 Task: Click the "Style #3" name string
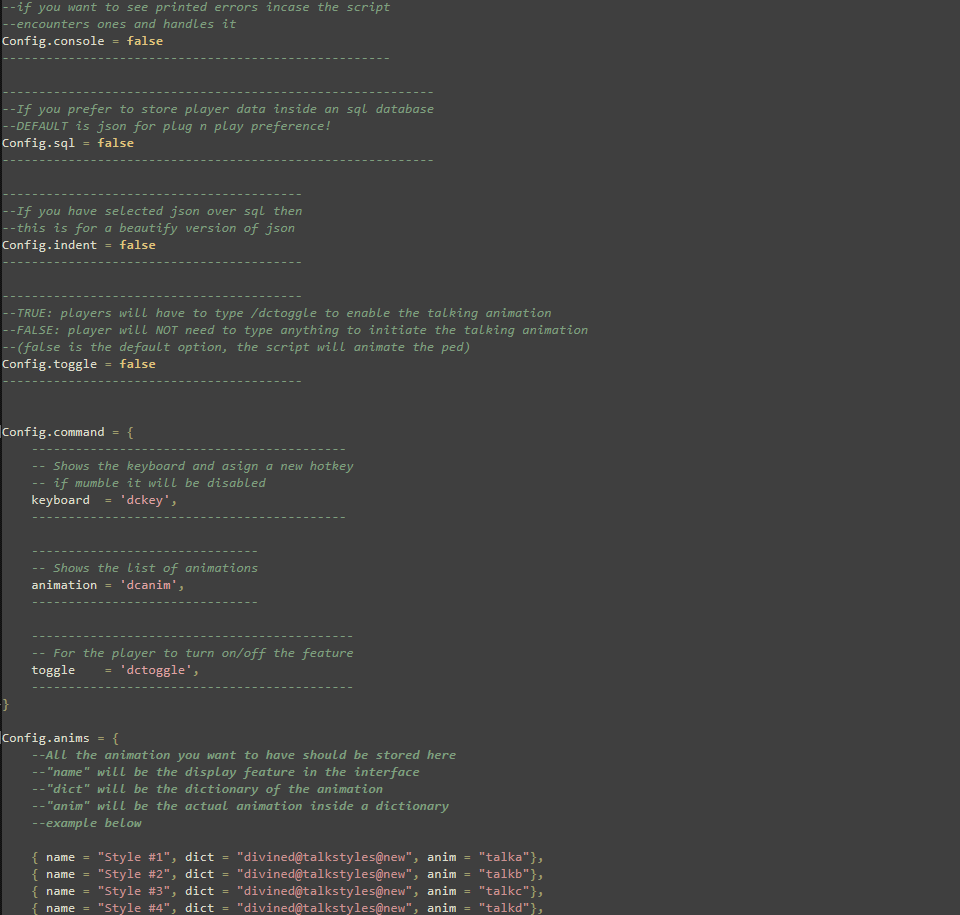(x=133, y=891)
